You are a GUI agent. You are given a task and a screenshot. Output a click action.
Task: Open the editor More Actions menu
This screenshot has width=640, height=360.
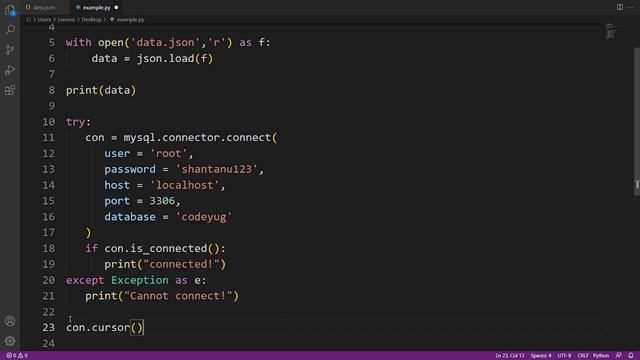(631, 7)
